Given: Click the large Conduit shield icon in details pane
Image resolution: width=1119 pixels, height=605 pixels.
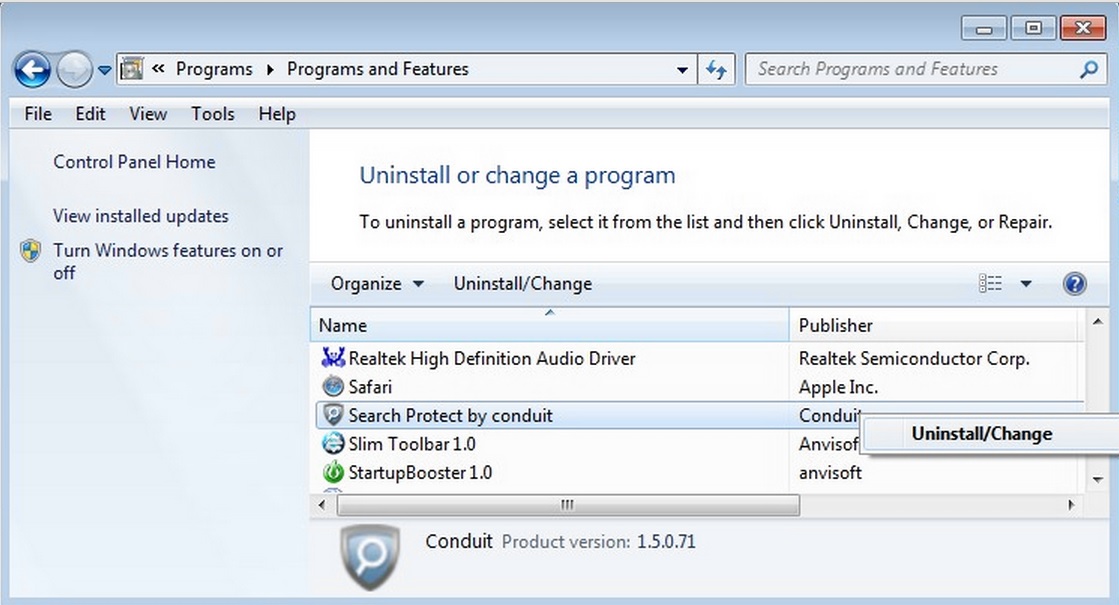Looking at the screenshot, I should 370,557.
